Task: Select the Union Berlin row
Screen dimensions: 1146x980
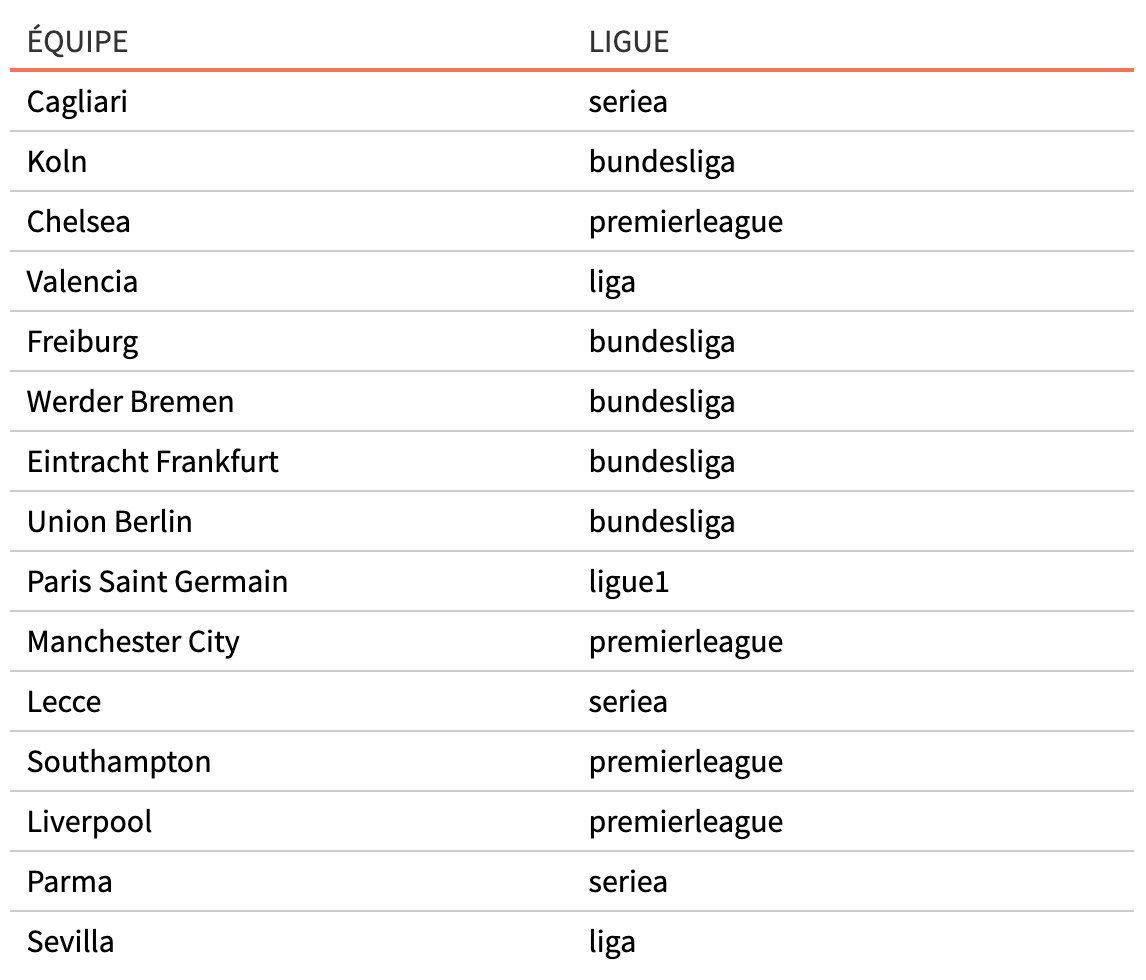Action: pyautogui.click(x=572, y=521)
